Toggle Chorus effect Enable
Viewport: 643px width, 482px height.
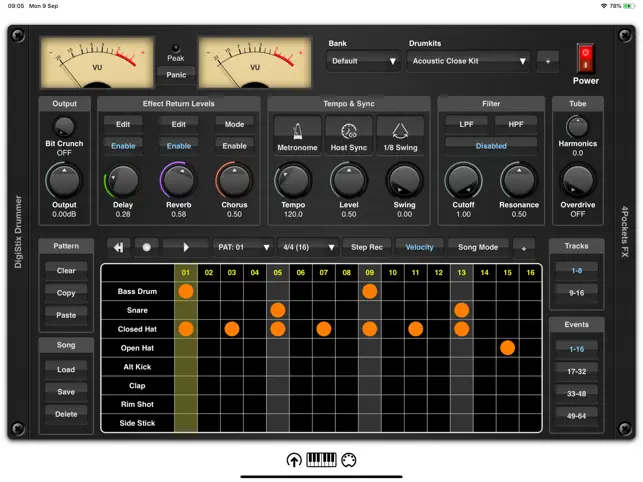point(234,146)
